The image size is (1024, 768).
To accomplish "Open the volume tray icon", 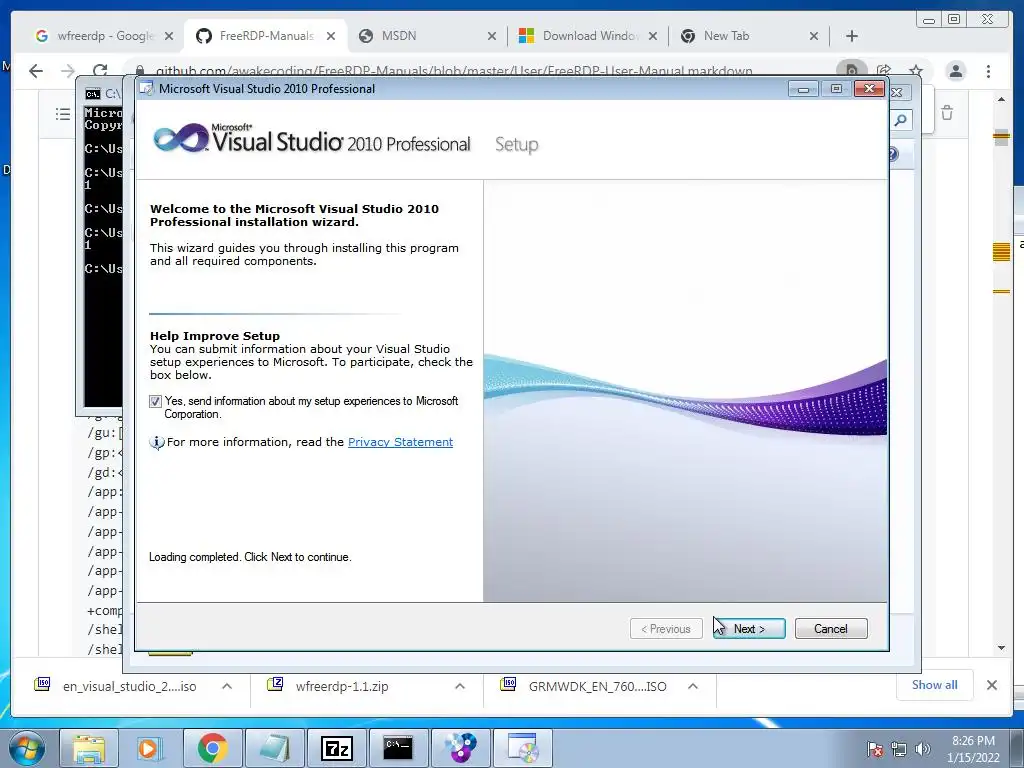I will 923,749.
